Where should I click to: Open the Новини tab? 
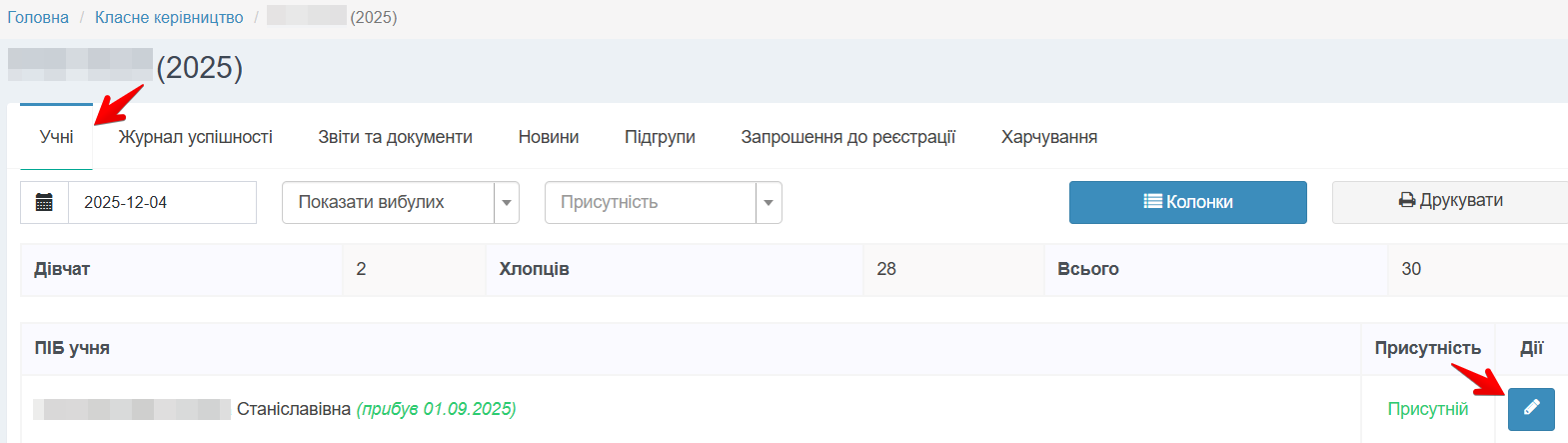tap(548, 137)
